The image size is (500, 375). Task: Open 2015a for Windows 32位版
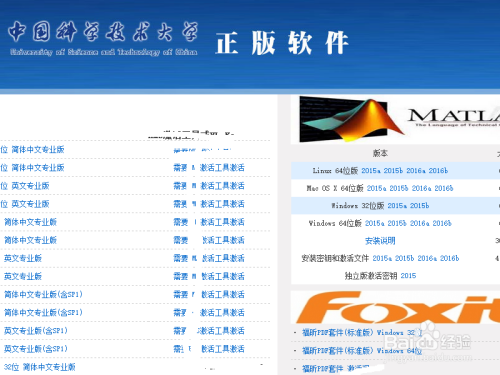[x=397, y=206]
